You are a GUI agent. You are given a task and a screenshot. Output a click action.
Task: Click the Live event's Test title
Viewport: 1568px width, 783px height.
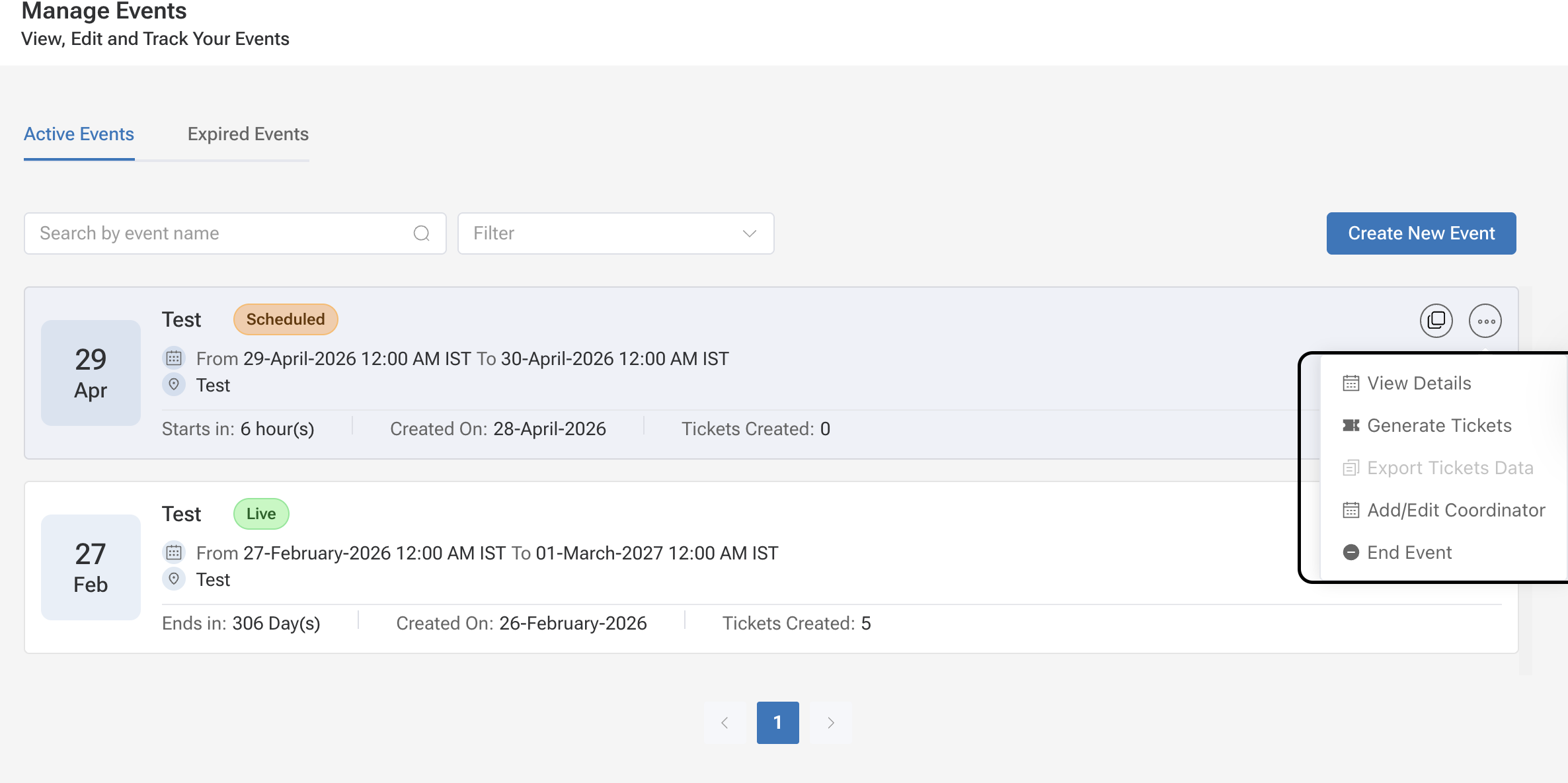pos(181,515)
